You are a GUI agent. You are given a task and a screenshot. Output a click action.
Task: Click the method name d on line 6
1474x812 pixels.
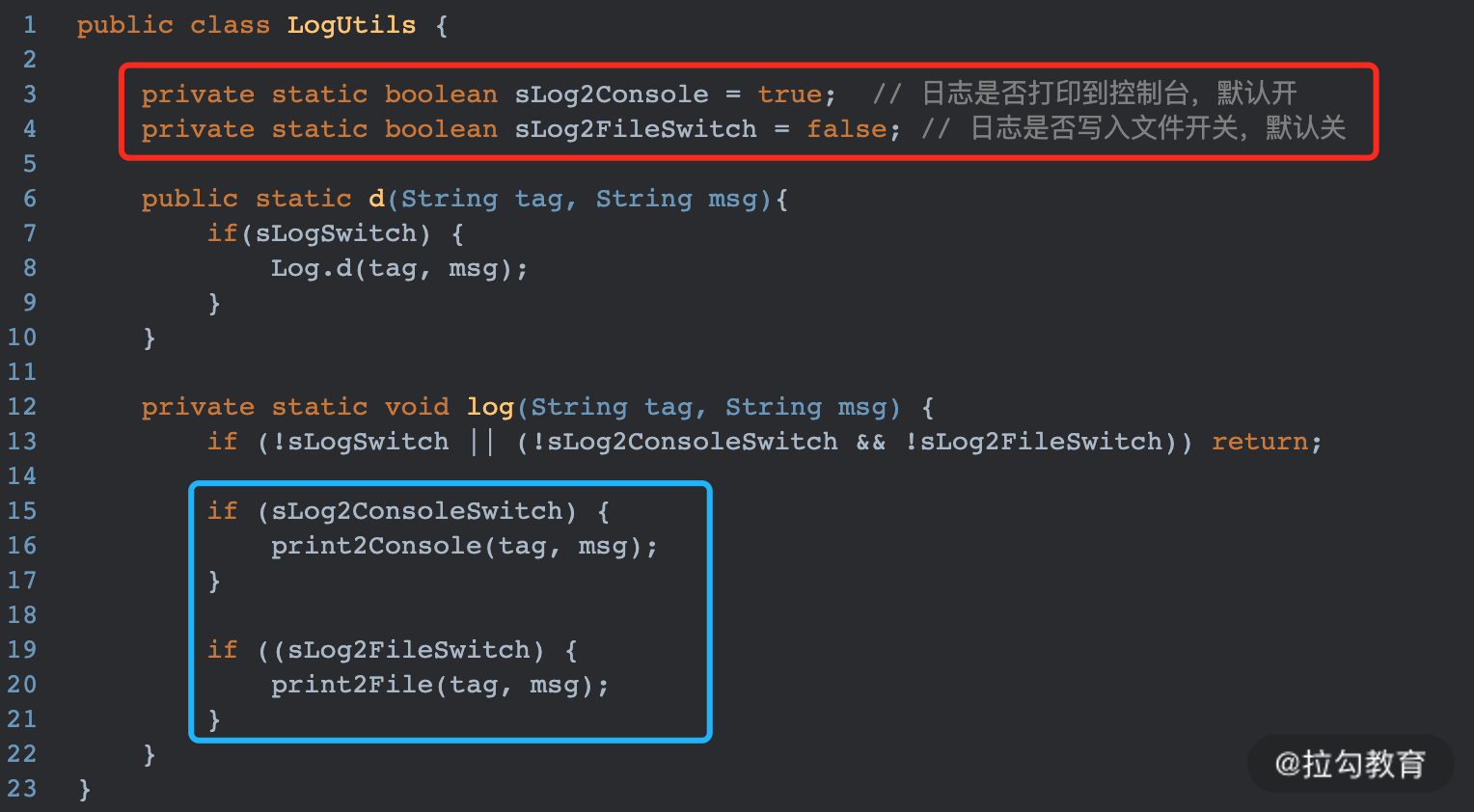[376, 199]
